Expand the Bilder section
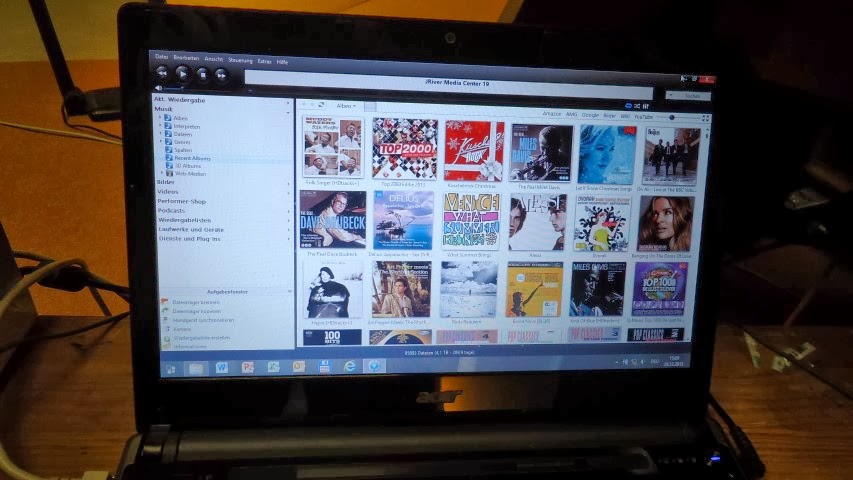This screenshot has height=480, width=853. 288,184
